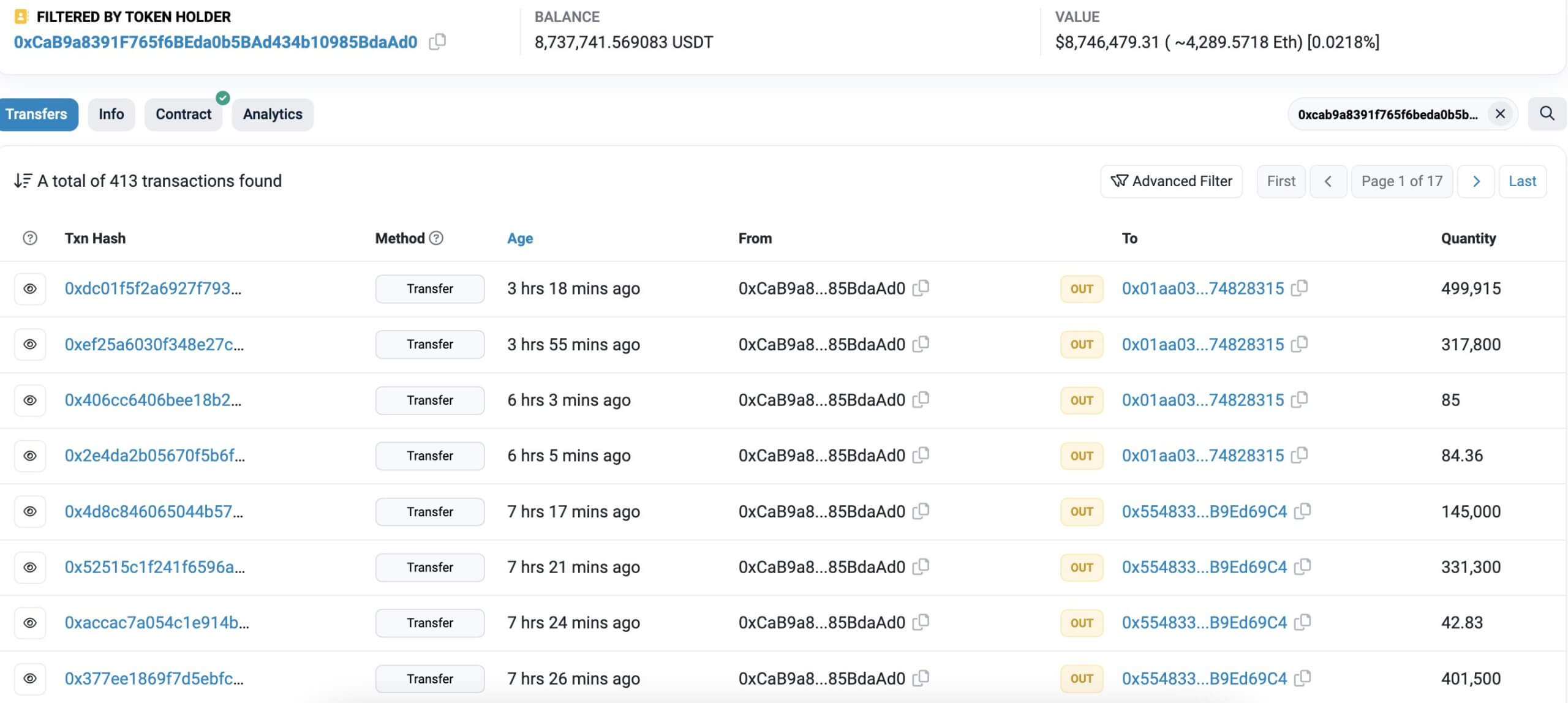Toggle eye preview for 0xdc01f5f2a6927f793 transaction

click(30, 288)
